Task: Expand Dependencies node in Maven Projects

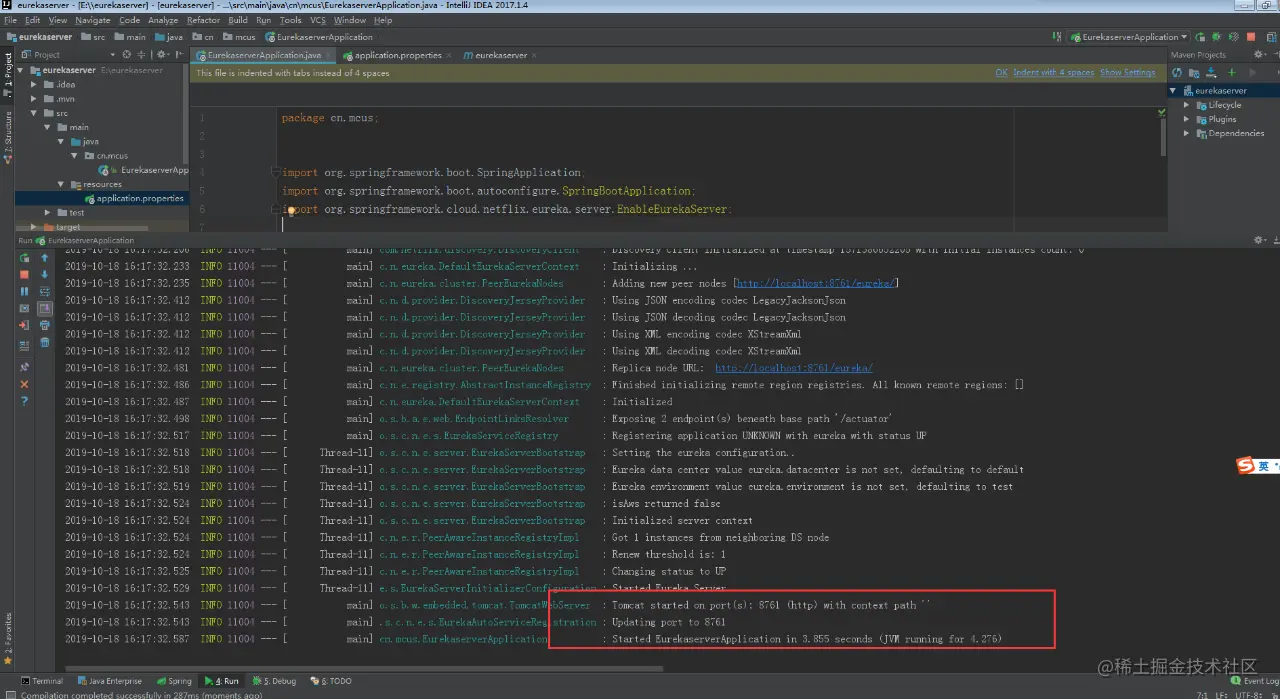Action: [1187, 133]
